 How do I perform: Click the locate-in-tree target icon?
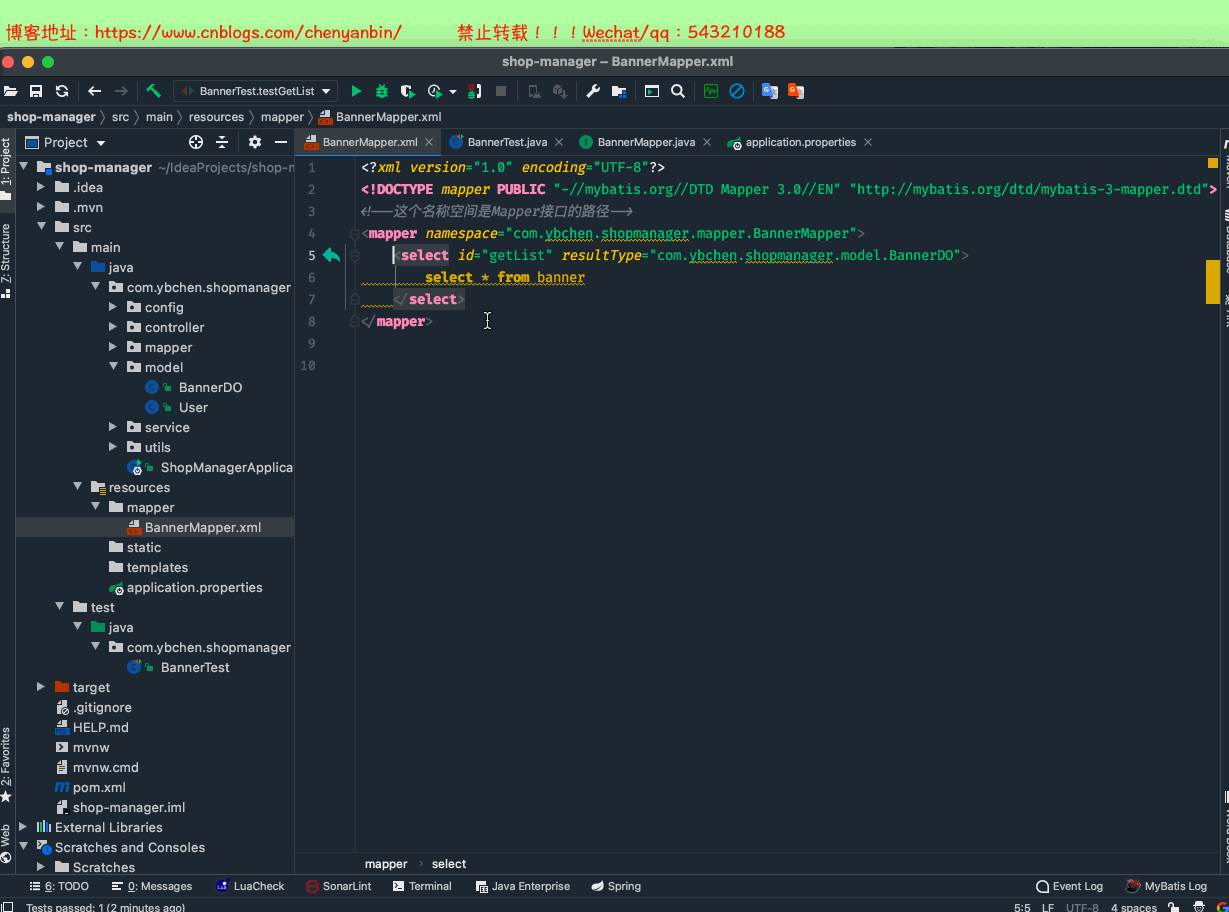pyautogui.click(x=196, y=142)
